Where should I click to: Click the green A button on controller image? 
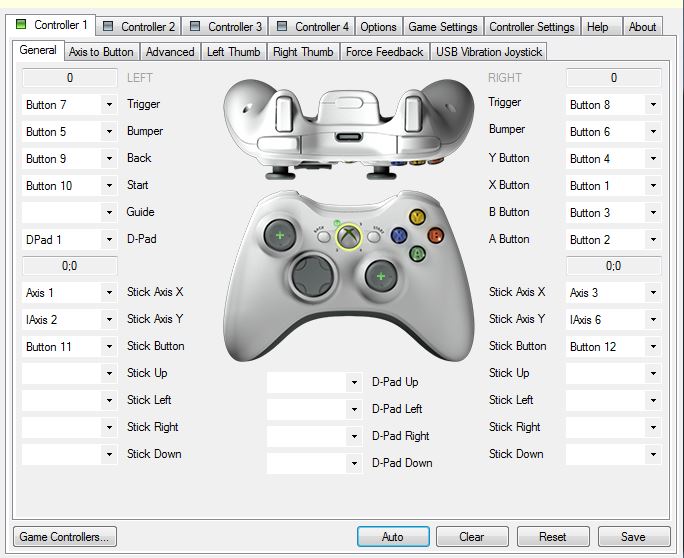coord(417,253)
